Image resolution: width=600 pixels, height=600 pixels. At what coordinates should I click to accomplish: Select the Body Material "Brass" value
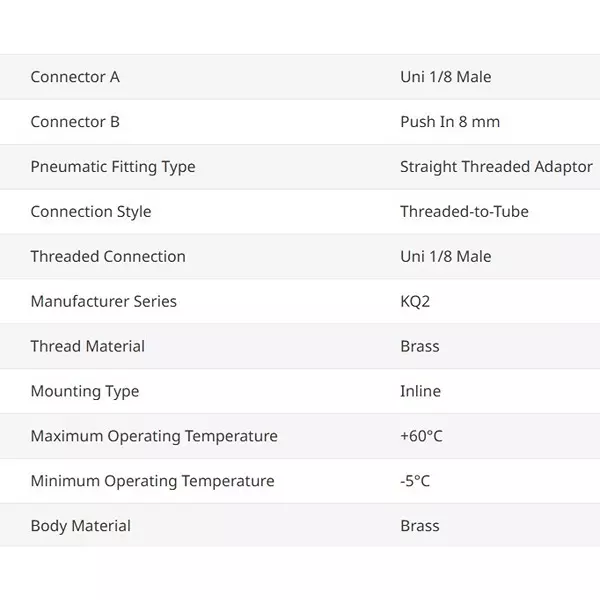click(x=419, y=527)
